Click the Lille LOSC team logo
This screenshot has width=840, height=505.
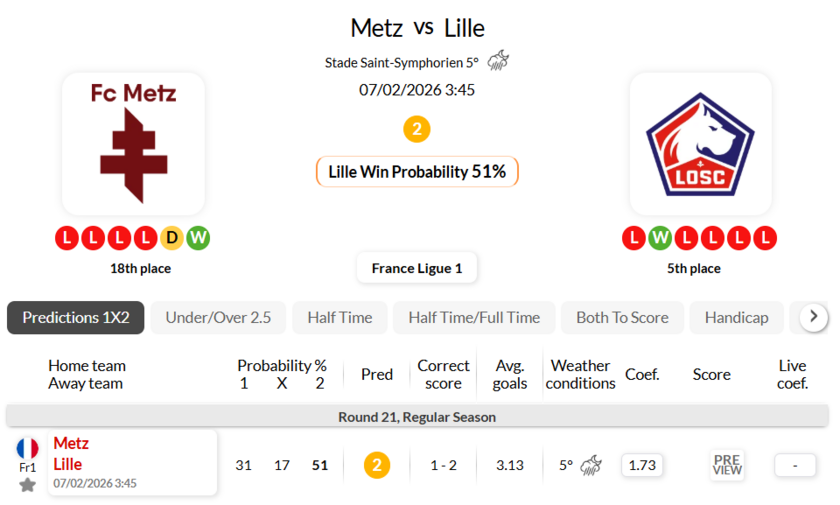(700, 143)
